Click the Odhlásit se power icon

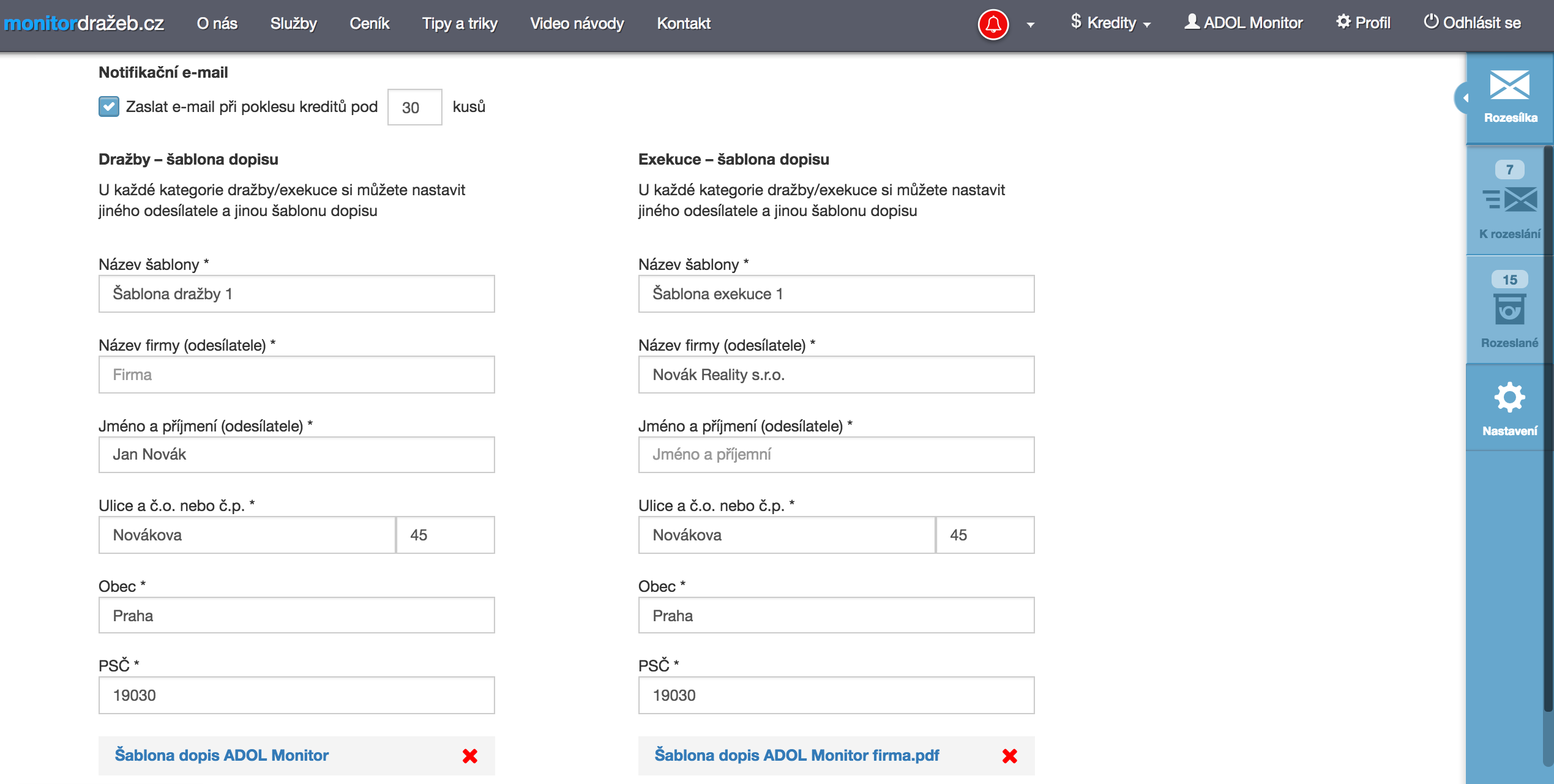pos(1430,22)
